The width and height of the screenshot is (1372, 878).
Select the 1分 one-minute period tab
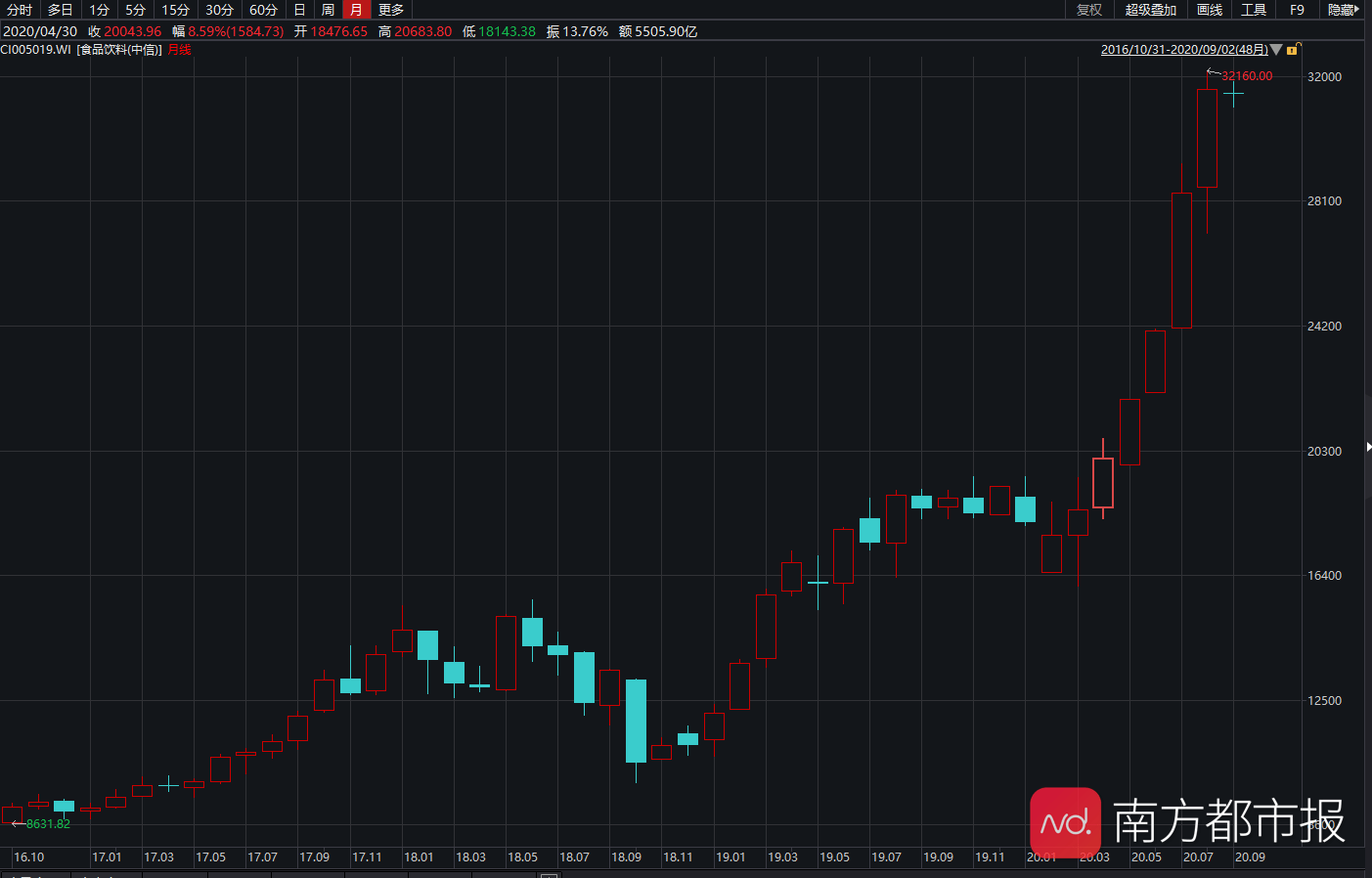click(100, 10)
